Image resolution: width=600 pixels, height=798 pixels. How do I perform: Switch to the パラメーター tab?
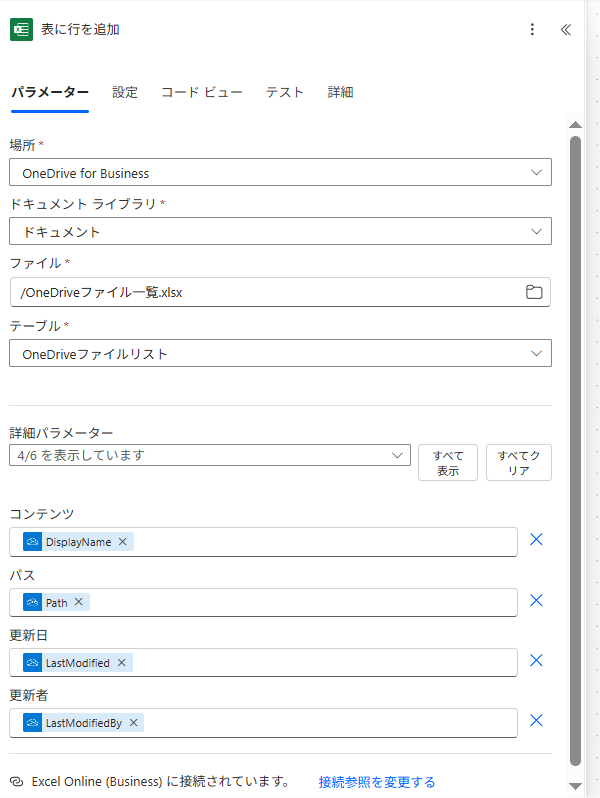pyautogui.click(x=50, y=93)
